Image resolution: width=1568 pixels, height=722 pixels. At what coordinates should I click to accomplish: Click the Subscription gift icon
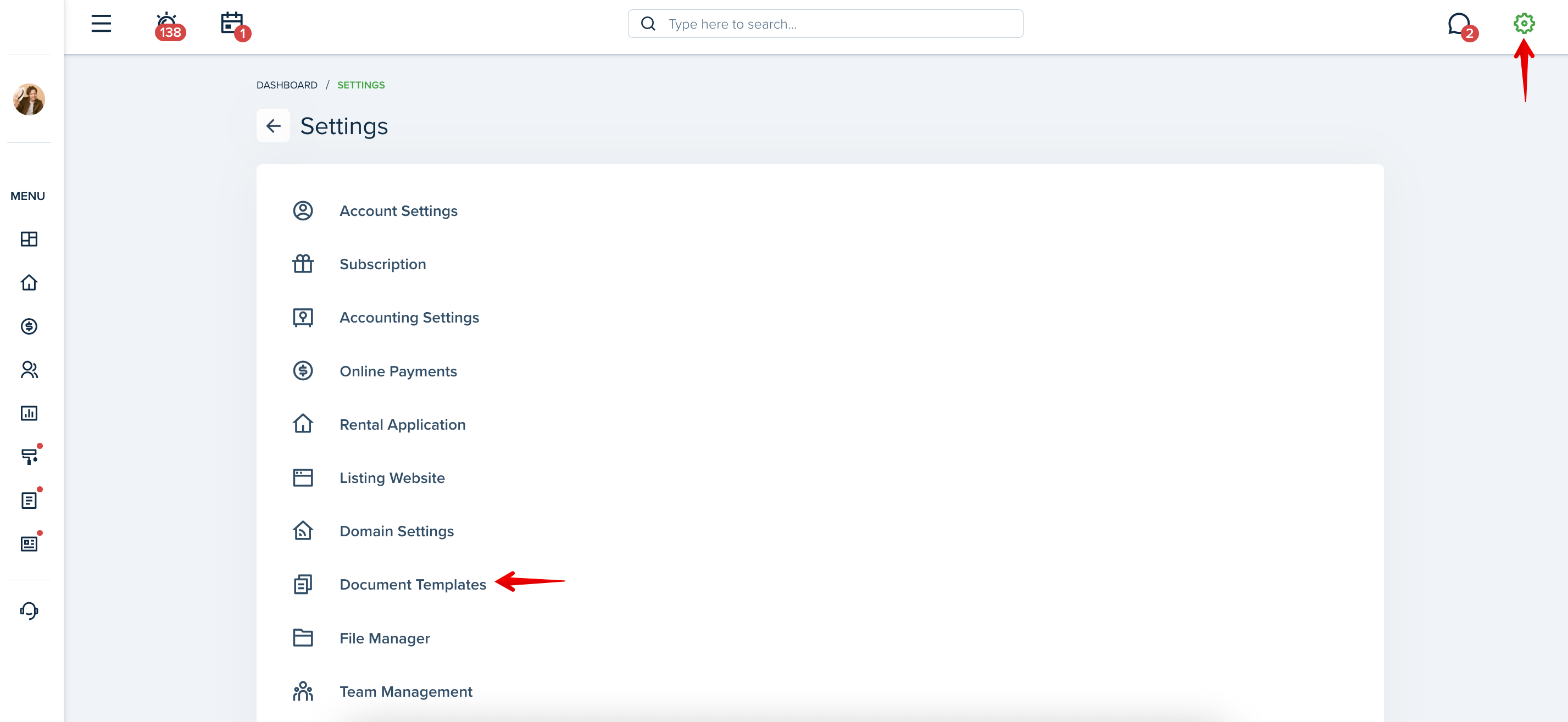tap(303, 264)
